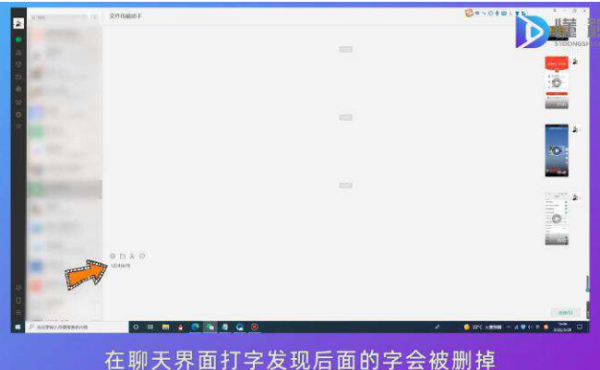Open the Channels butterfly icon
The image size is (600, 370).
click(x=18, y=102)
